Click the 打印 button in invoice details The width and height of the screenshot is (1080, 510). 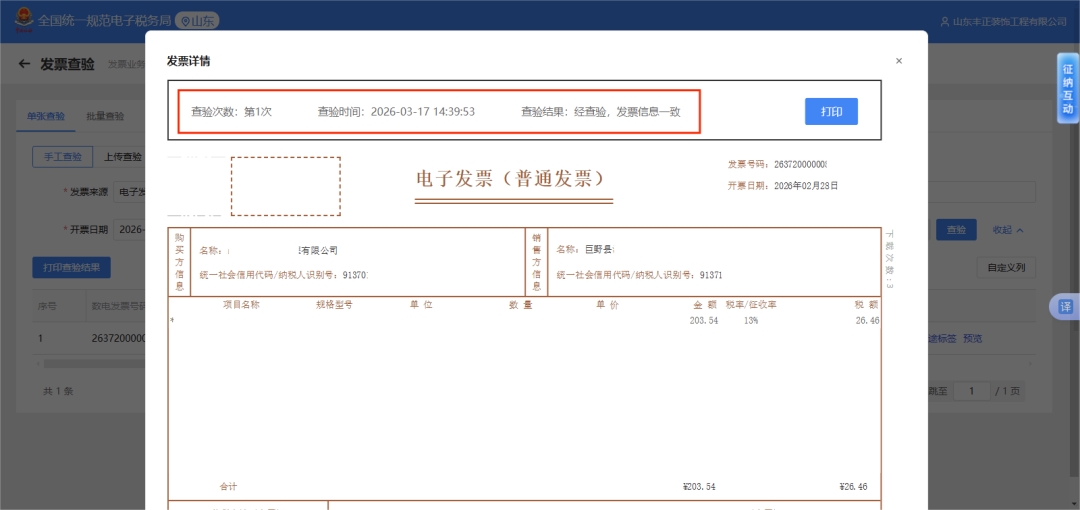pyautogui.click(x=831, y=111)
